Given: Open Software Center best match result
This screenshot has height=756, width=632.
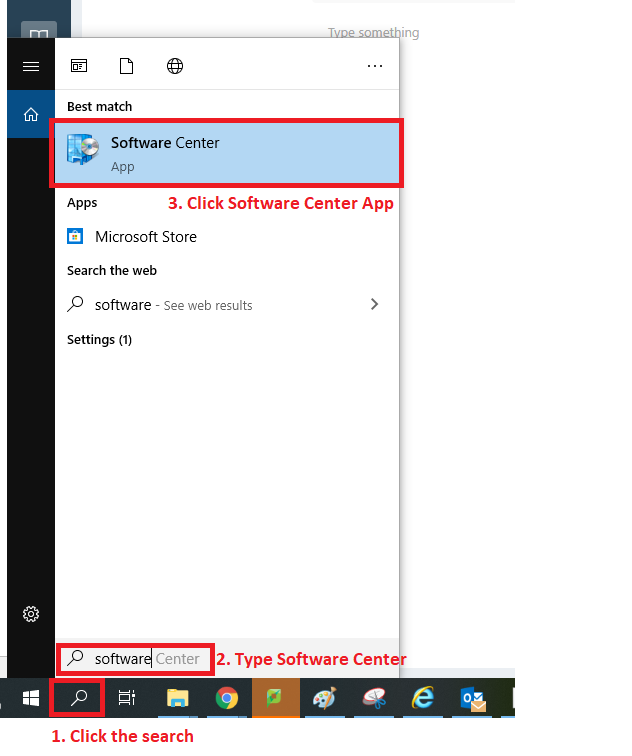Looking at the screenshot, I should (x=227, y=153).
